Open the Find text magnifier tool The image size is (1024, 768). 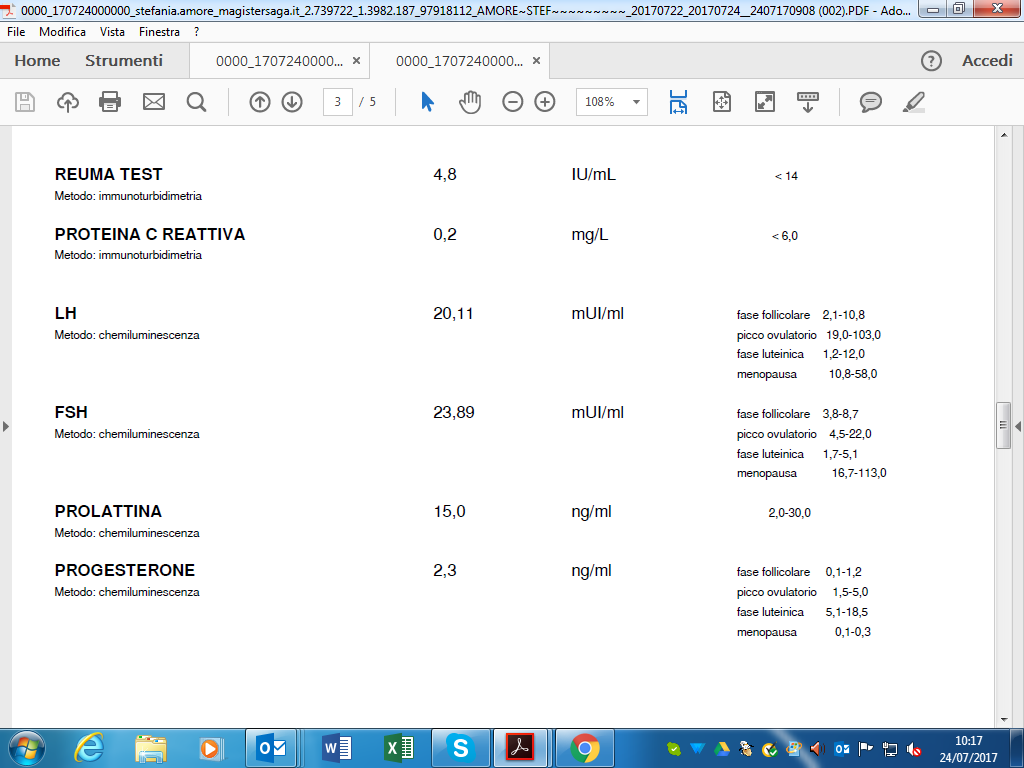[x=196, y=102]
